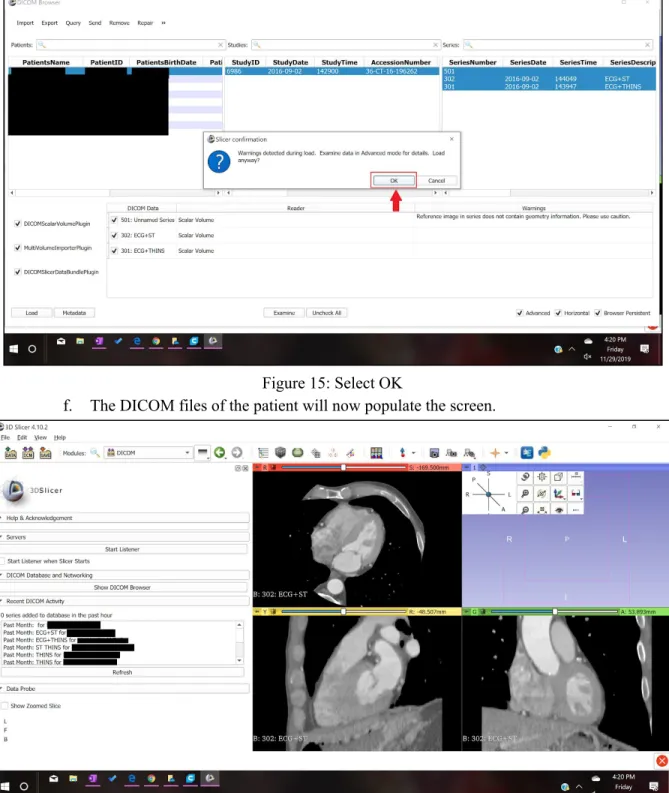Expand more DICOM Browser toolbar actions chevron

pos(163,23)
